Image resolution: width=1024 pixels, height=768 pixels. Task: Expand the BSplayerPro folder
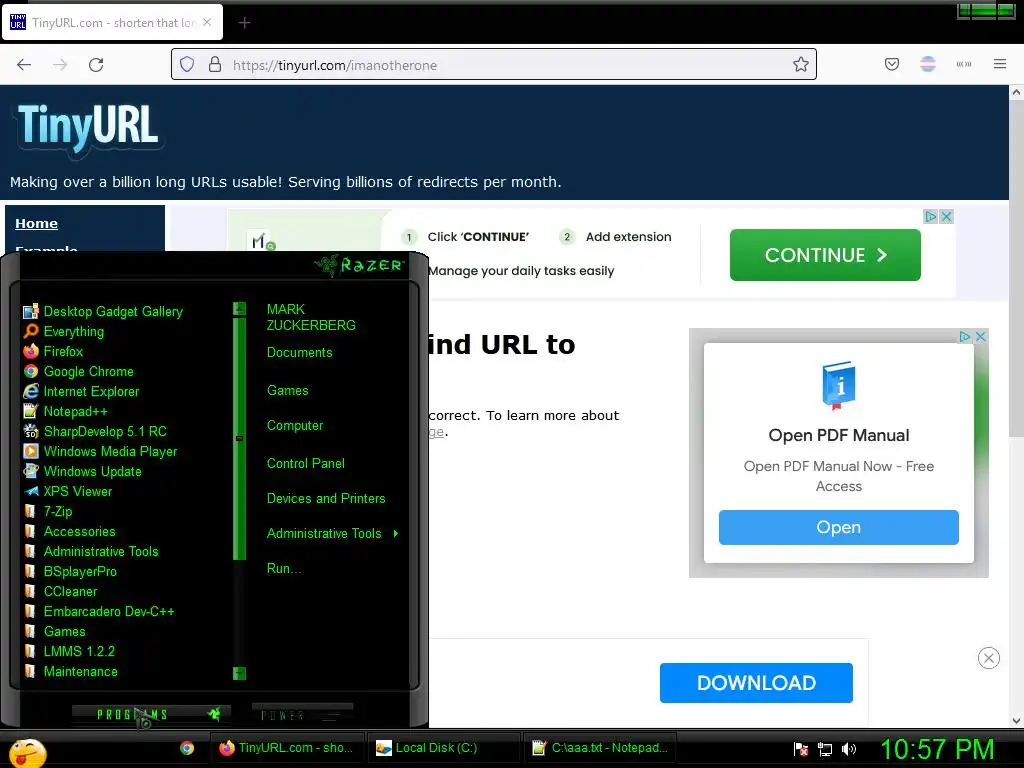(x=71, y=571)
